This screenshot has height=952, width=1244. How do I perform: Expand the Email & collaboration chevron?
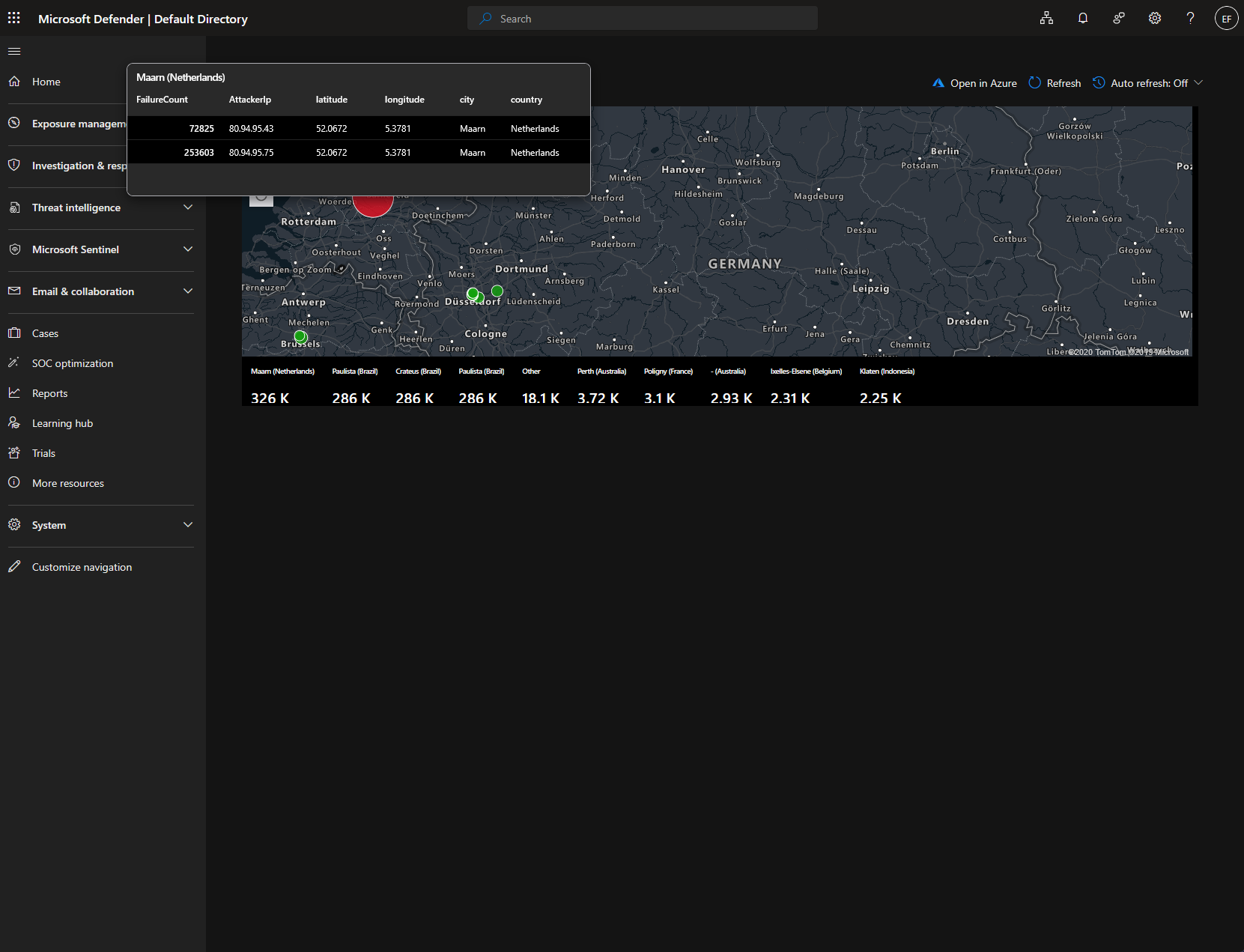pos(188,291)
